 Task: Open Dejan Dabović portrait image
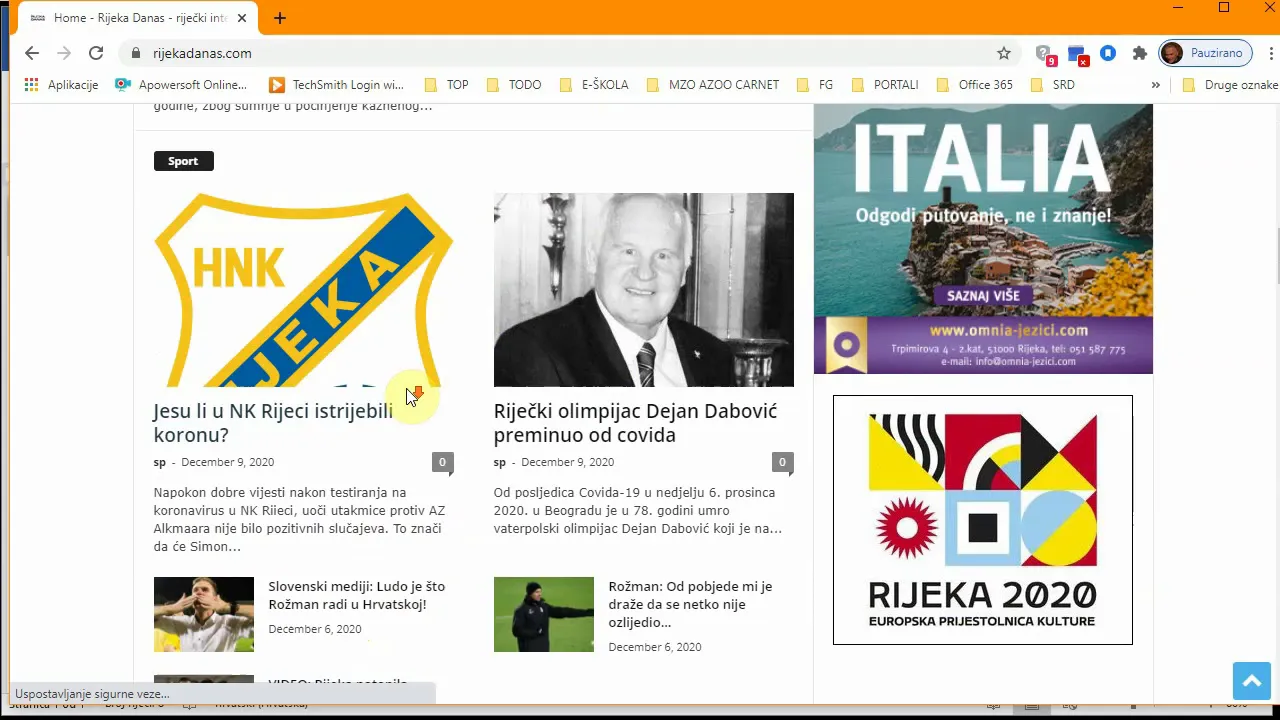[644, 290]
